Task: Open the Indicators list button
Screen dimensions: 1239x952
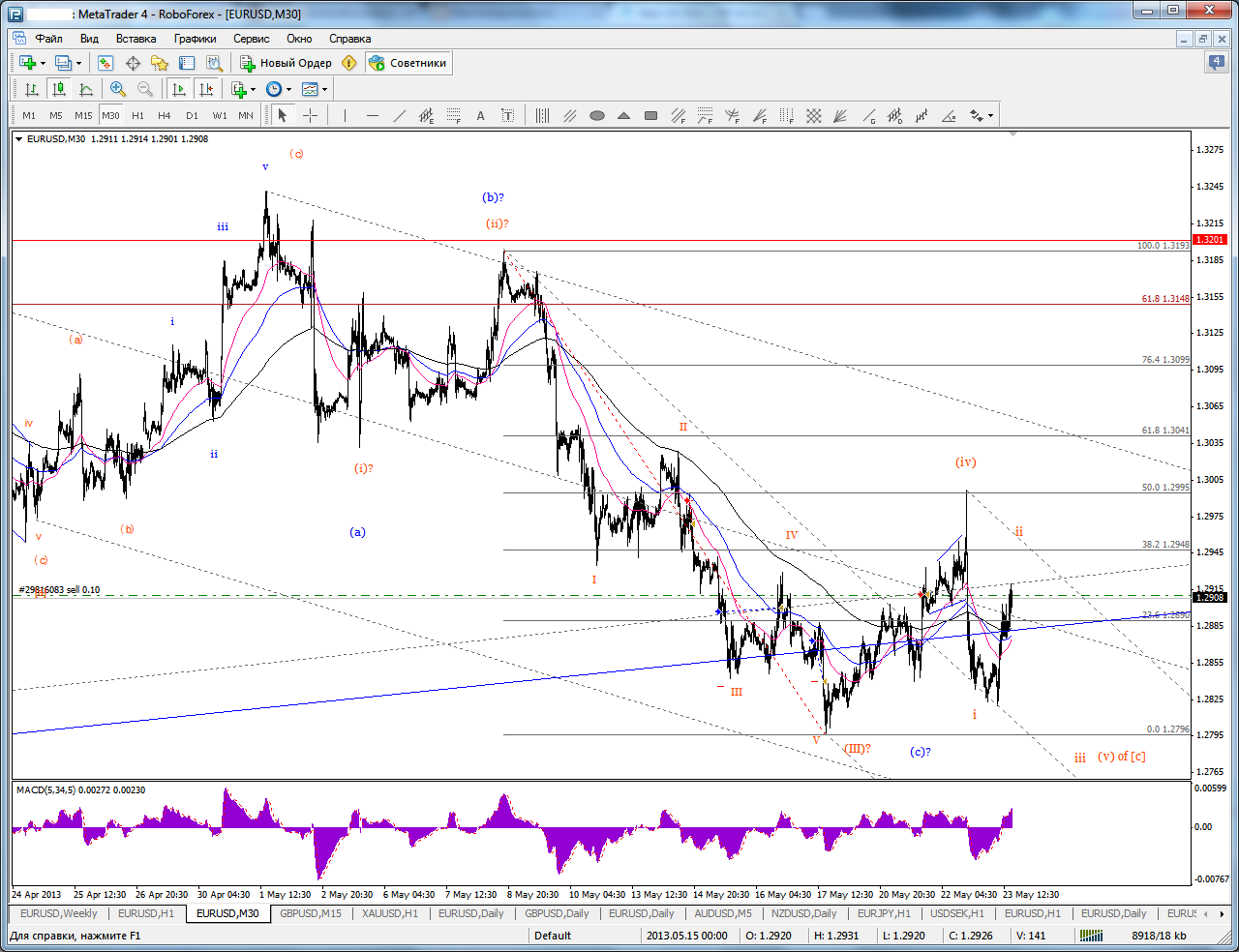Action: coord(239,89)
